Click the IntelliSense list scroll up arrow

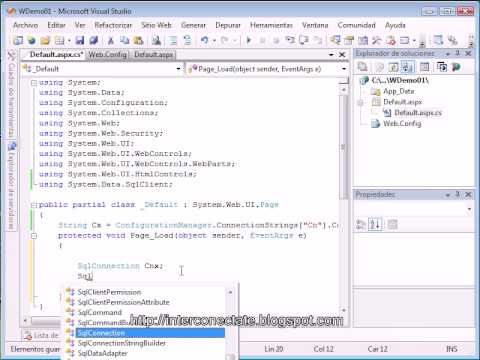[x=230, y=292]
